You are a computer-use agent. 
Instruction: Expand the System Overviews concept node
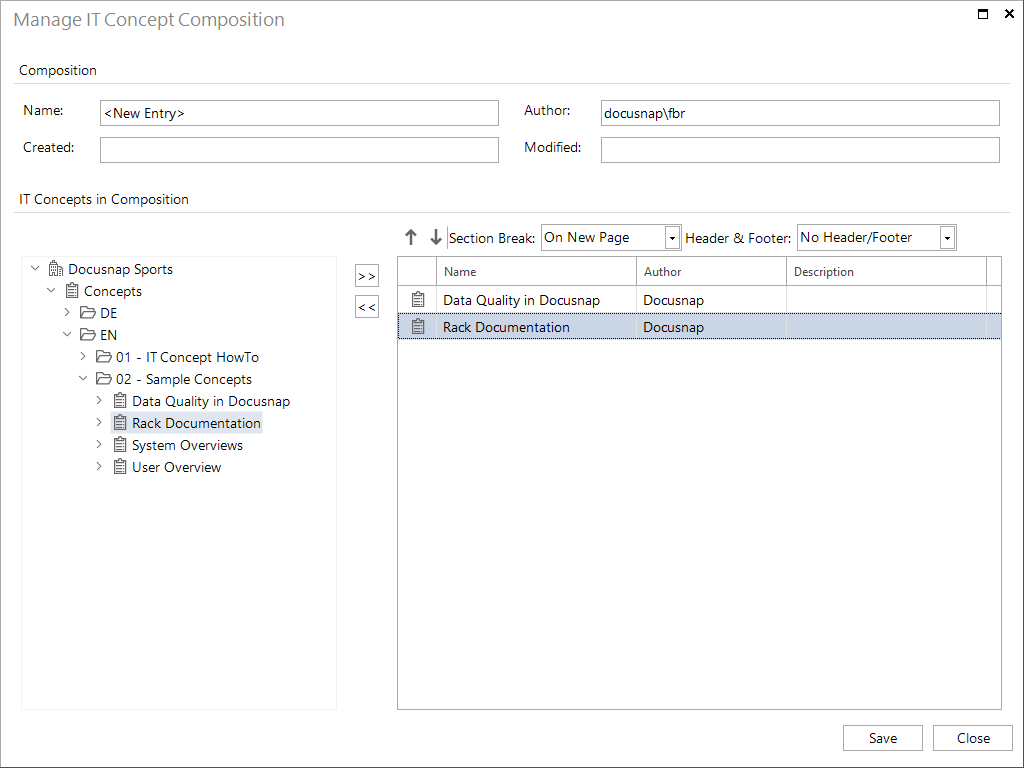99,444
